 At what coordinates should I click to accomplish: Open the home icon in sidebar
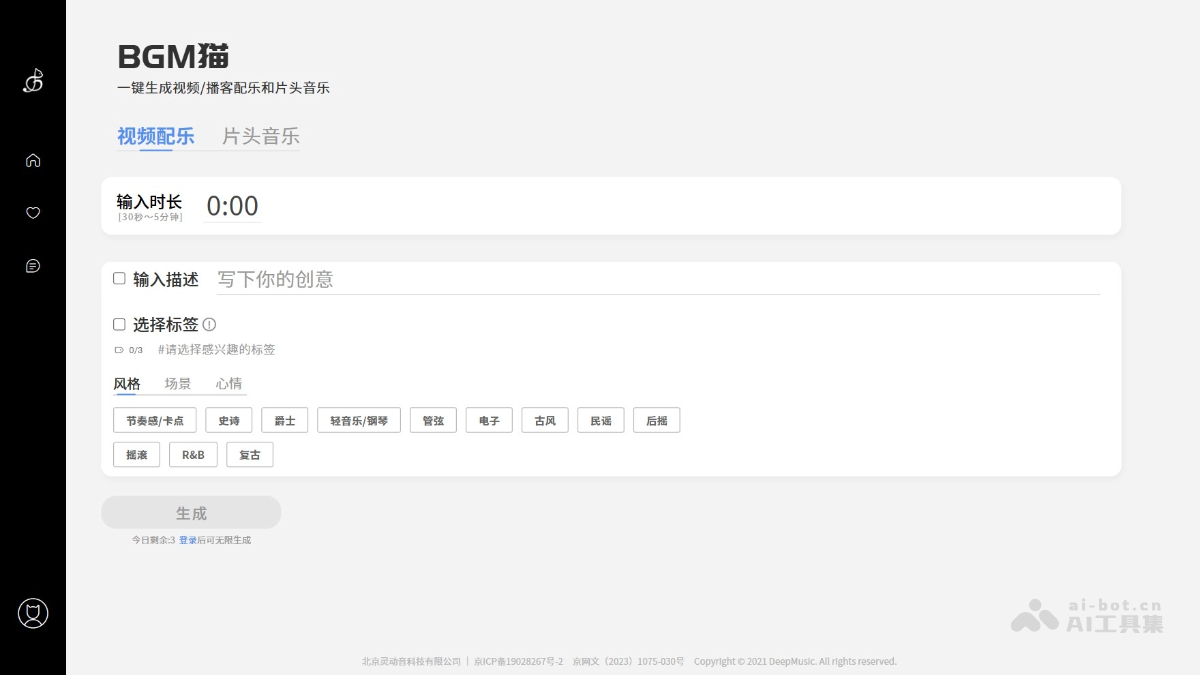pyautogui.click(x=33, y=160)
